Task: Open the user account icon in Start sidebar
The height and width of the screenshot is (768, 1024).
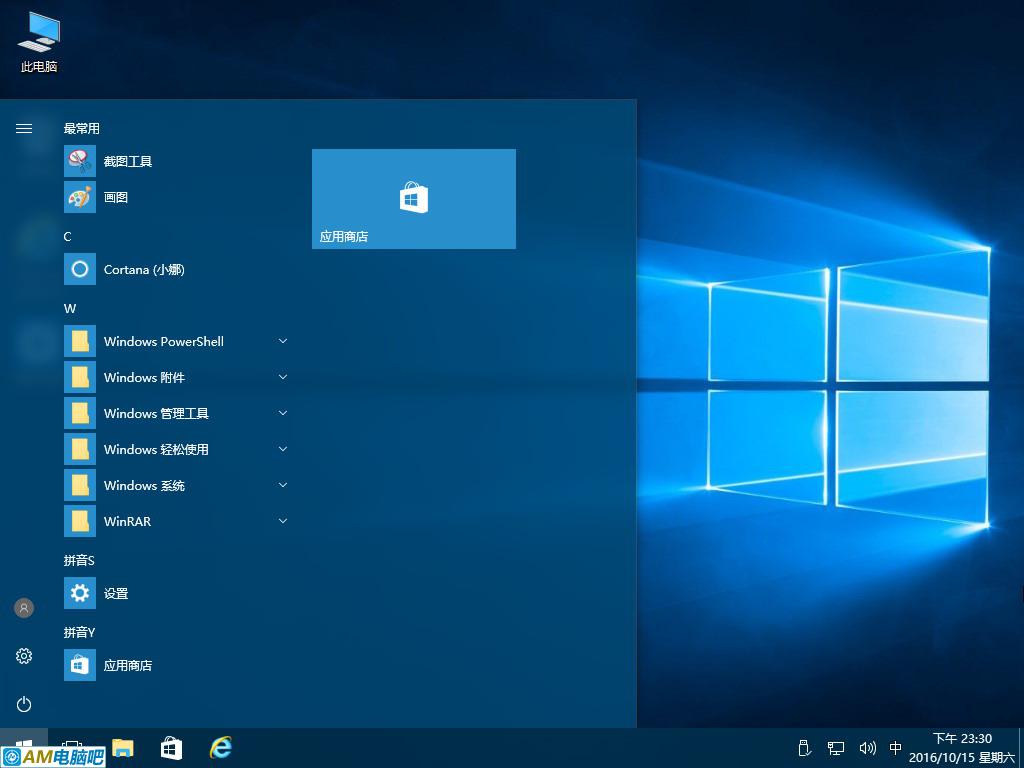Action: pos(24,608)
